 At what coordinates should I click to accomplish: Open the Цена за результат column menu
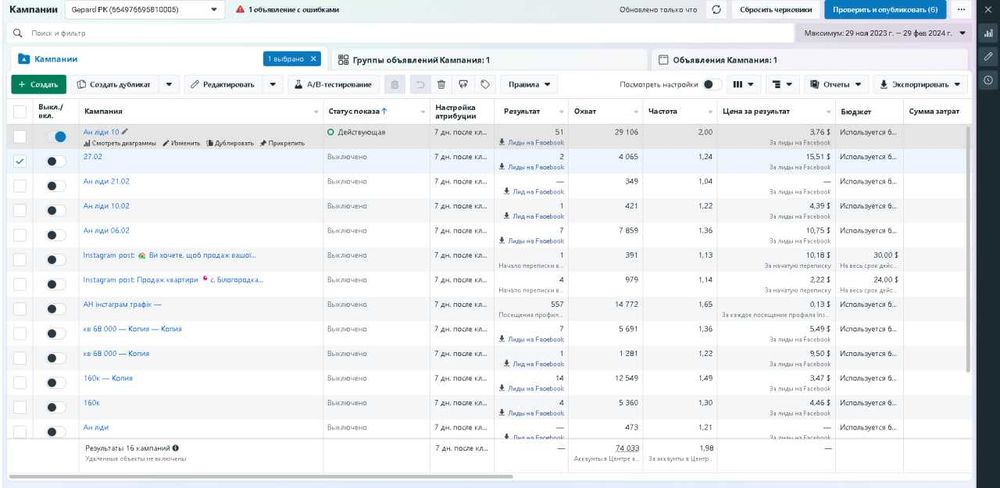coord(828,112)
